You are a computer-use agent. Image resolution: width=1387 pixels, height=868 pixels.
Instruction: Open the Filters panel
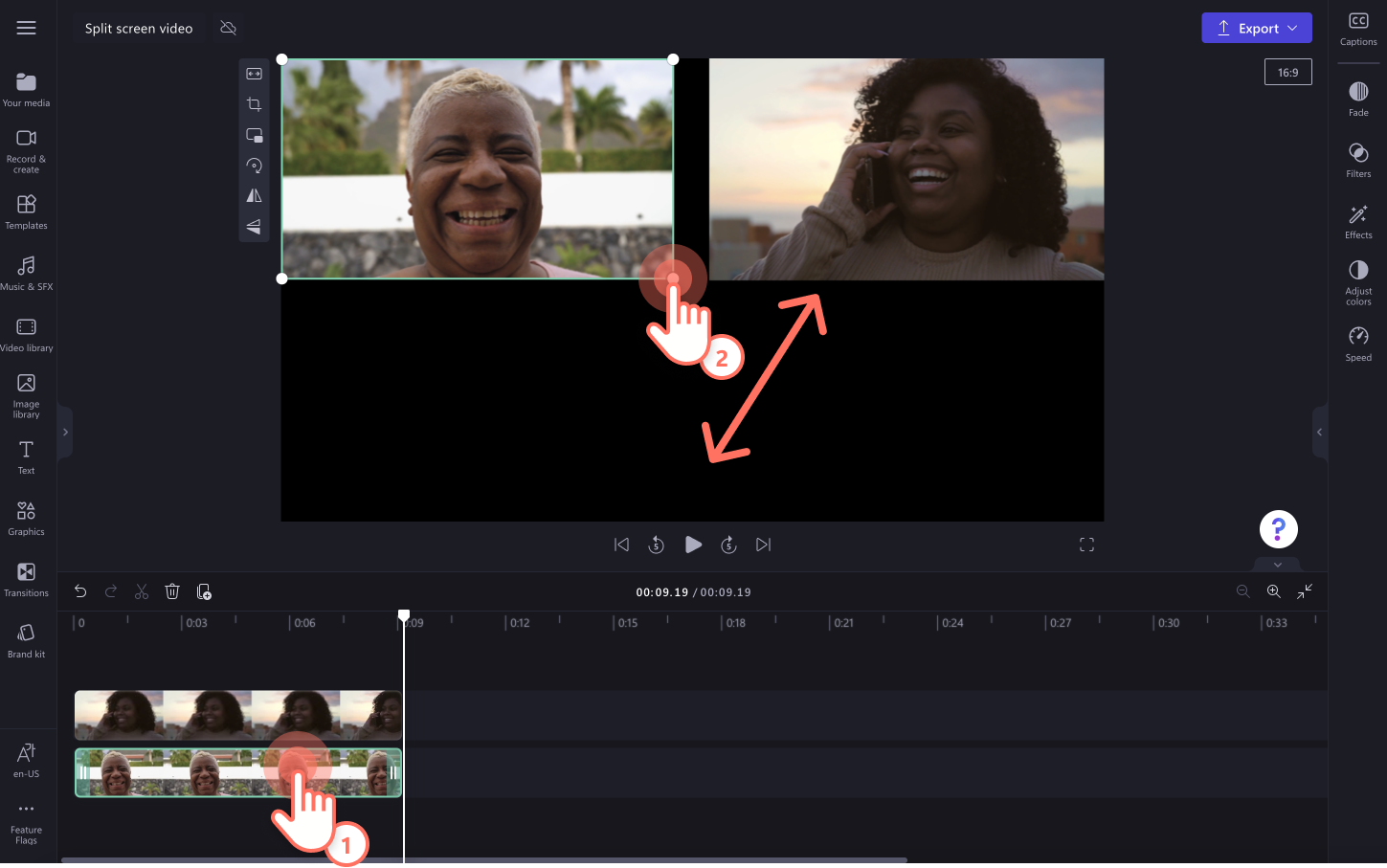[1358, 161]
